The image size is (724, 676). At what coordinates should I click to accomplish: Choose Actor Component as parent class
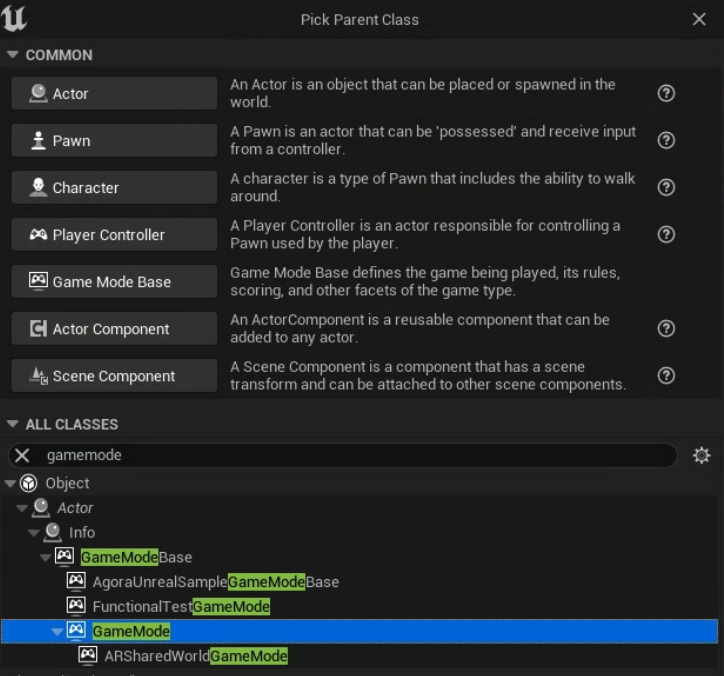[114, 329]
